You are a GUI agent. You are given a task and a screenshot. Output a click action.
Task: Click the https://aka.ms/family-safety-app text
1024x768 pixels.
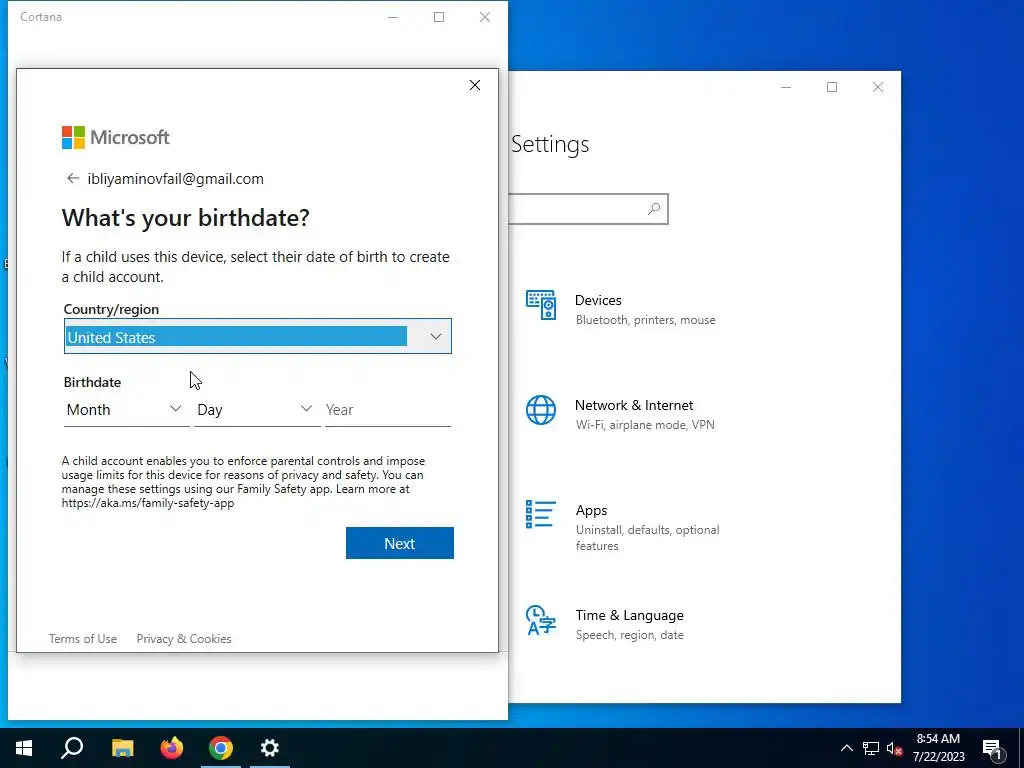[148, 503]
